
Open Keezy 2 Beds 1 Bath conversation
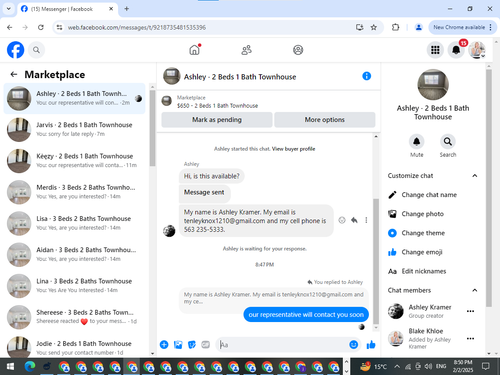[x=75, y=161]
